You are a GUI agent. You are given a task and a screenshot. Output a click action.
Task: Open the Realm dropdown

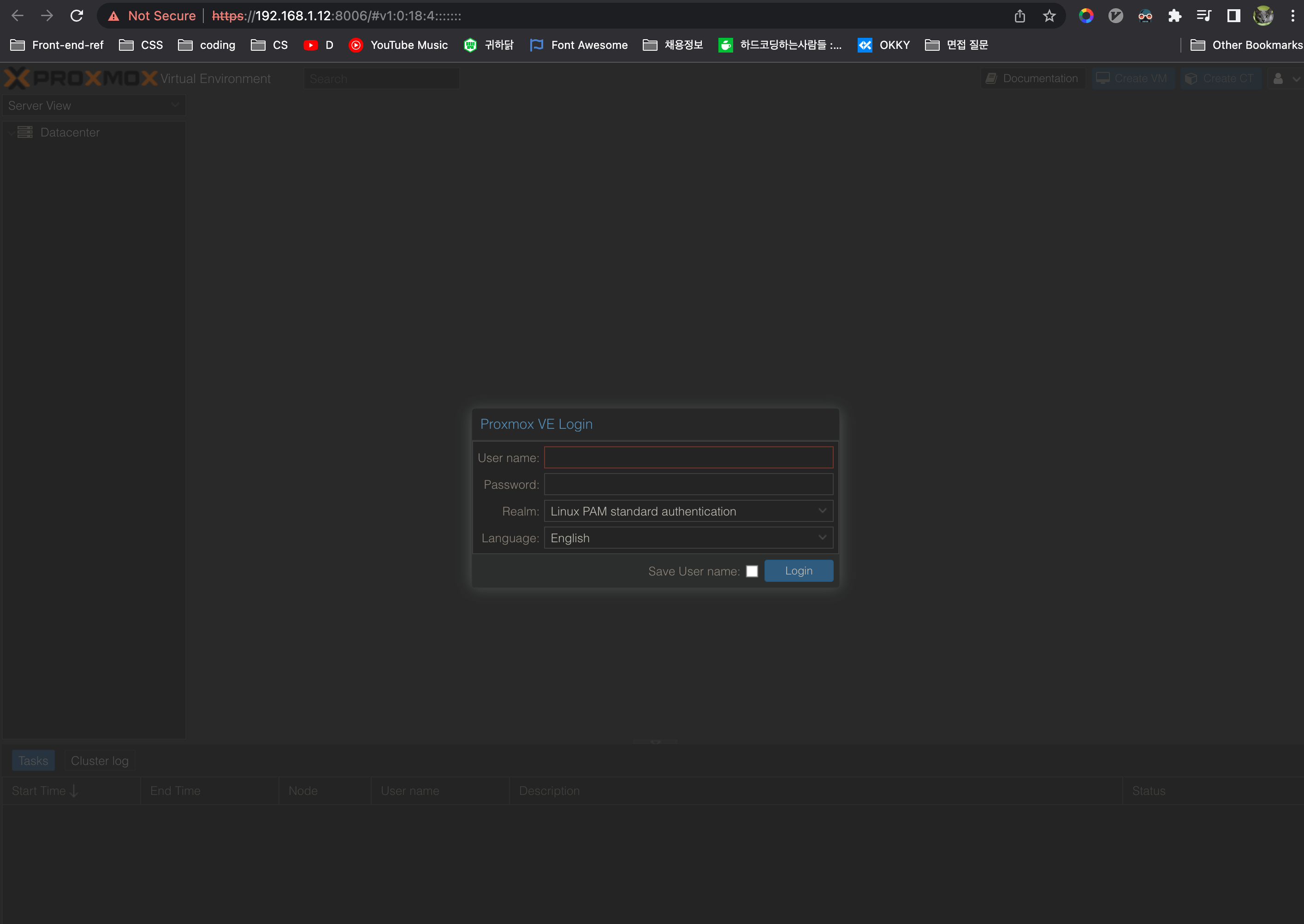tap(688, 511)
